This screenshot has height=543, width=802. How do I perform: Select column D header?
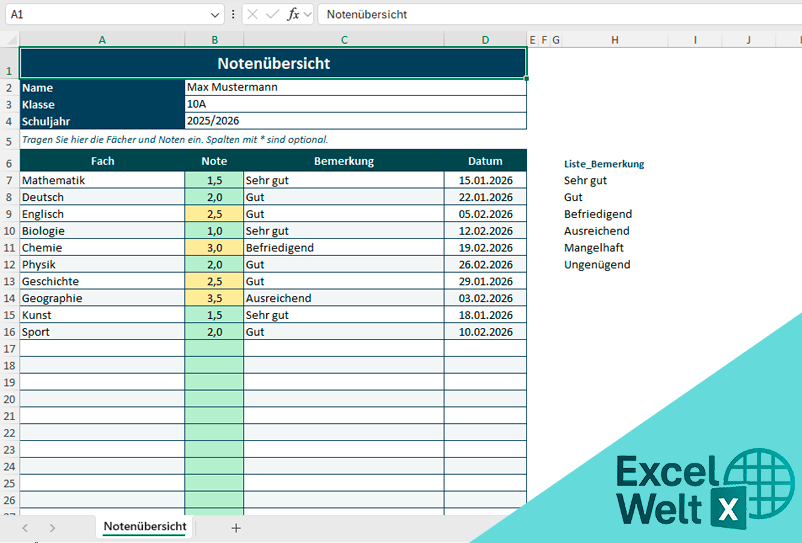click(x=485, y=40)
